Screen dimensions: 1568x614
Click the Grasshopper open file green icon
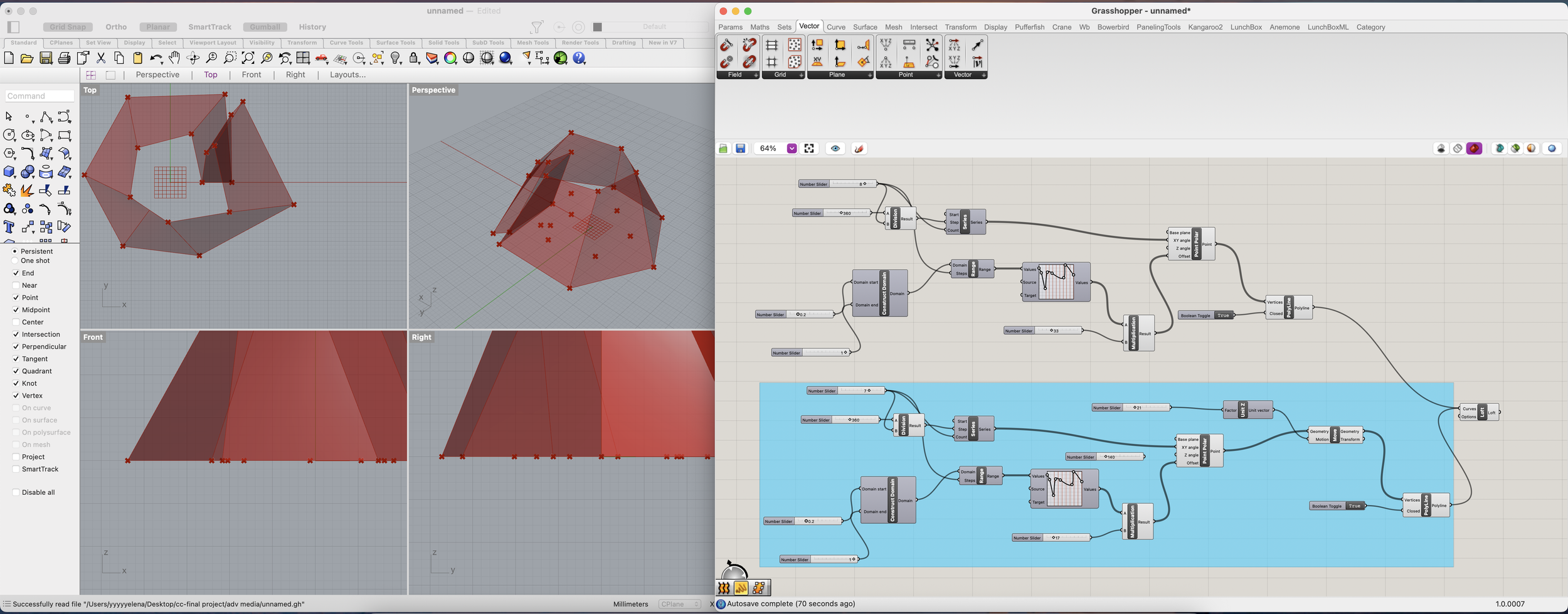click(723, 149)
